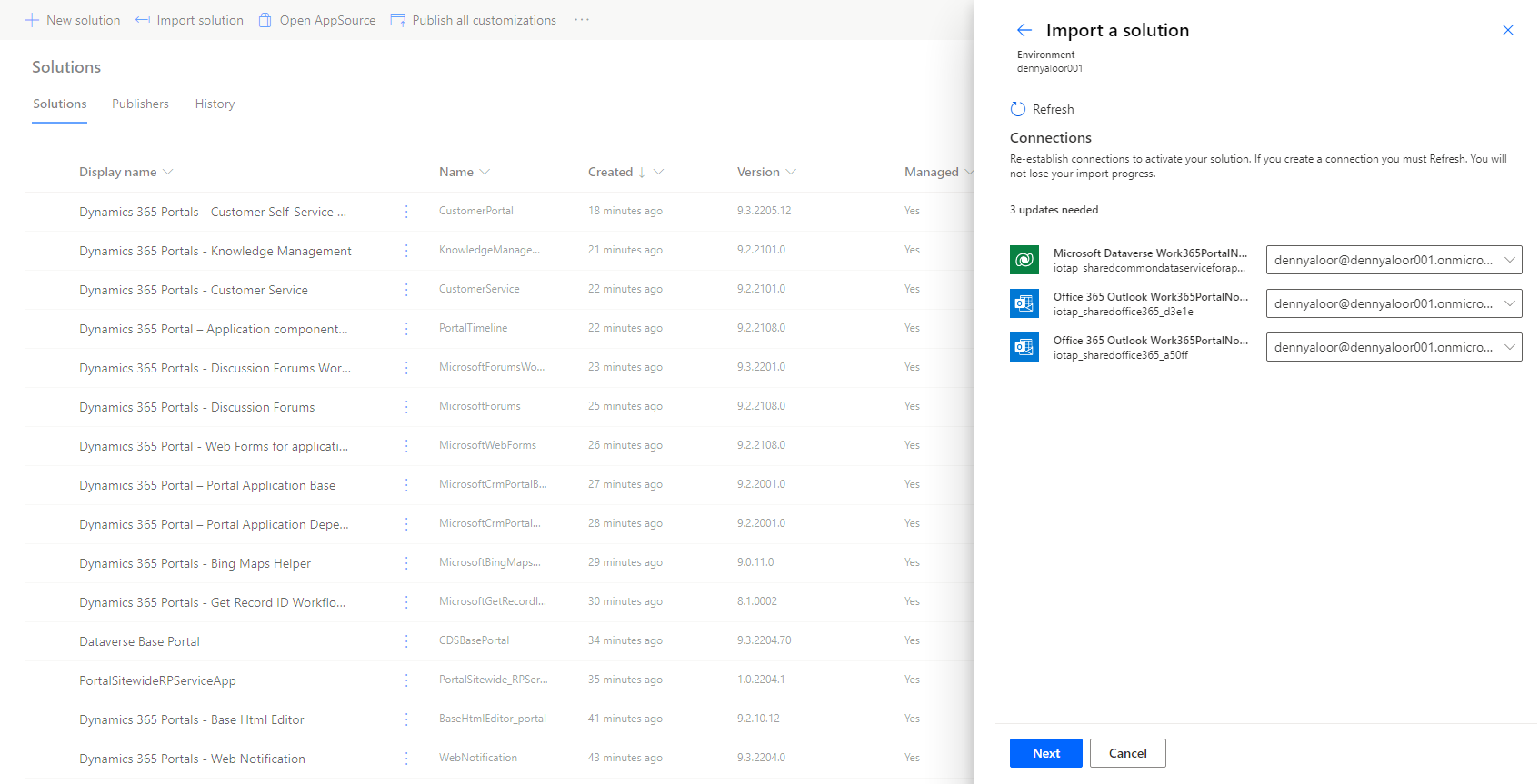Open Dynamics 365 Portals - Web Notification
1539x784 pixels.
[192, 759]
